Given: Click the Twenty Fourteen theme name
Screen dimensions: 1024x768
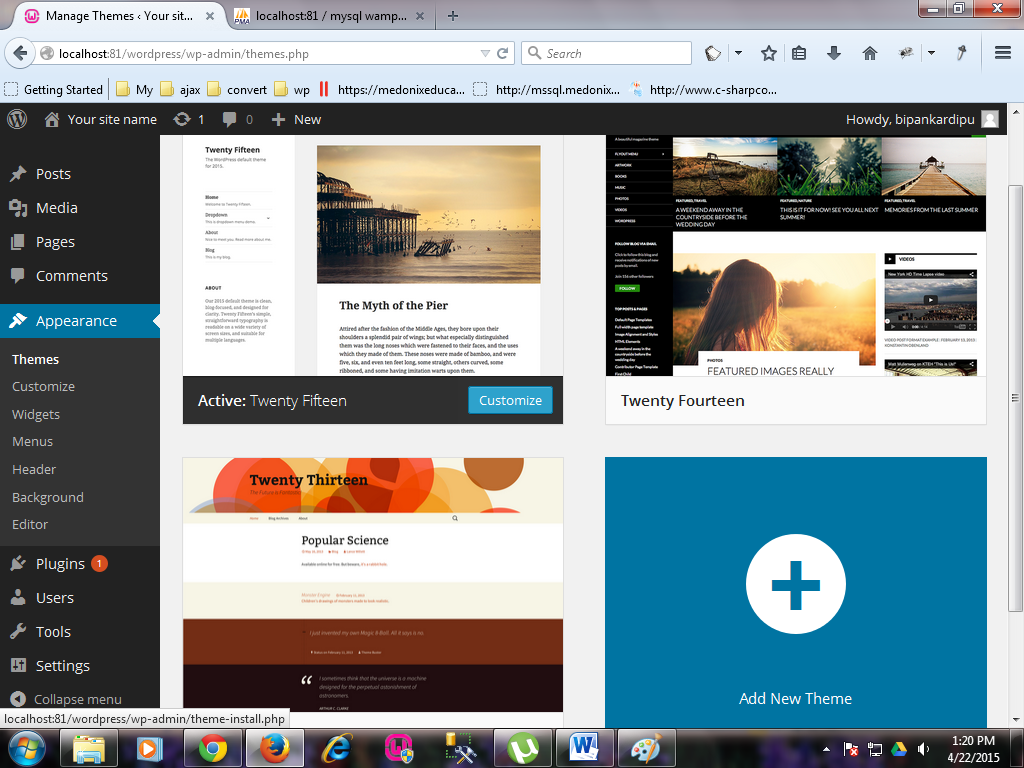Looking at the screenshot, I should [x=682, y=400].
